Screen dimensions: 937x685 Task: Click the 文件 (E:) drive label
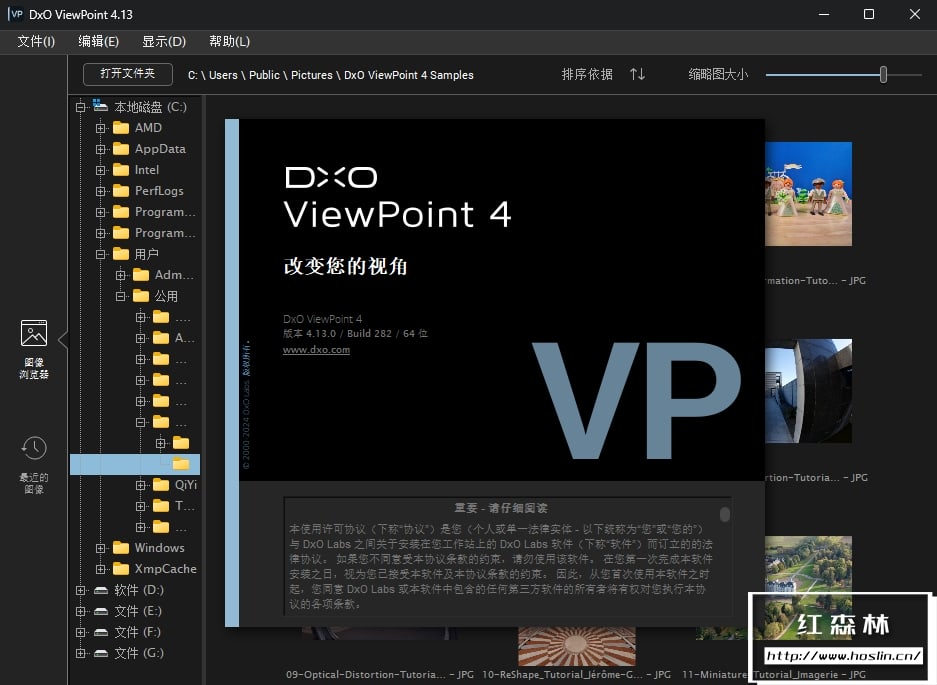pos(138,611)
